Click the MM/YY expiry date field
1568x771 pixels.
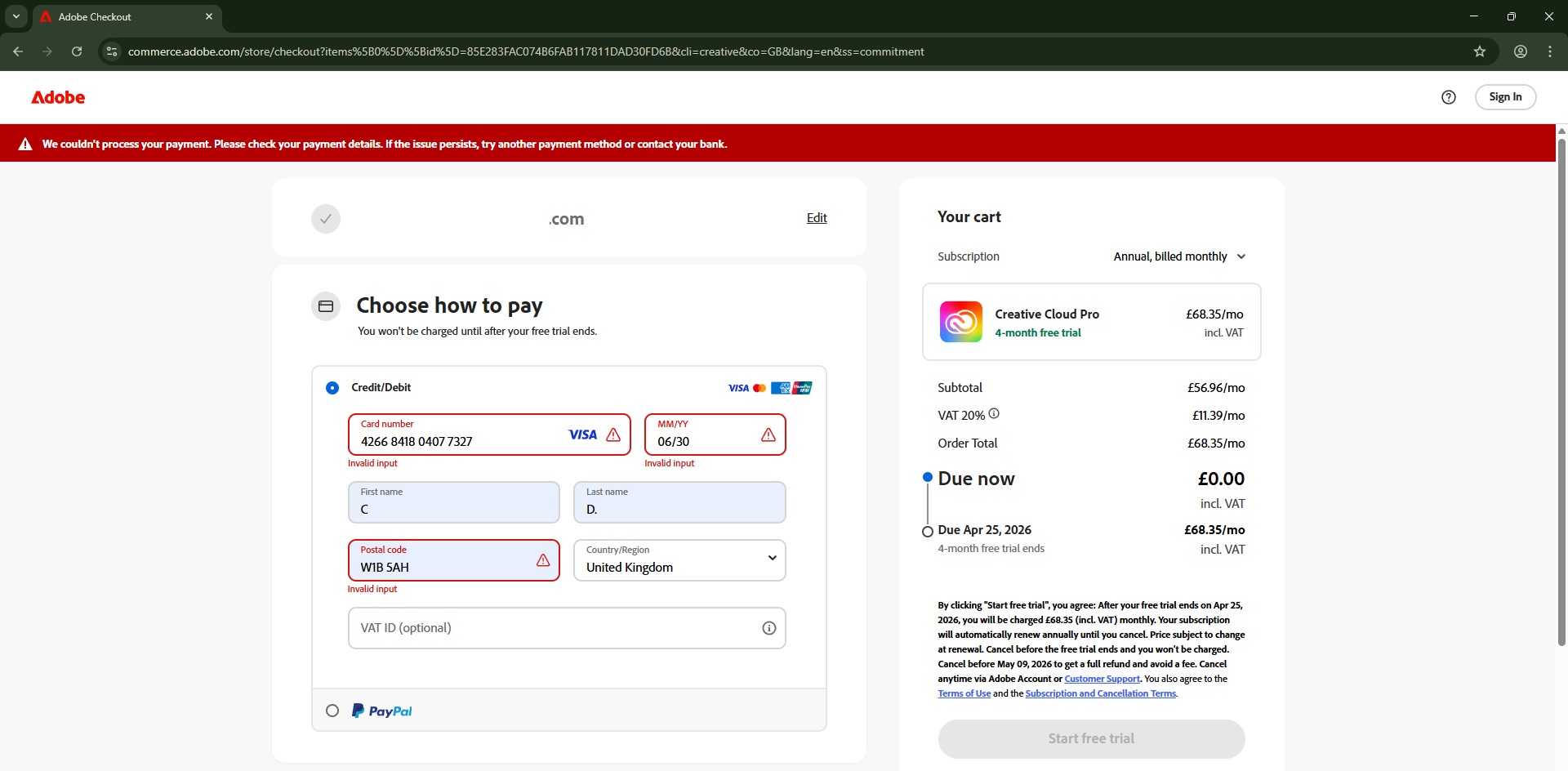pos(704,441)
